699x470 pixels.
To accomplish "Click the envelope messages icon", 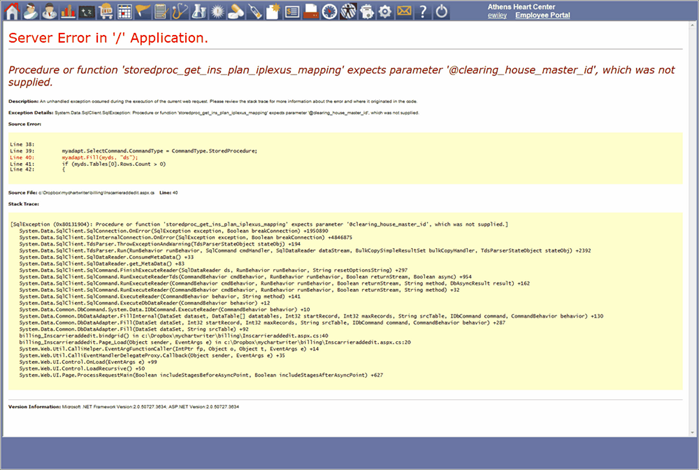I will 404,11.
